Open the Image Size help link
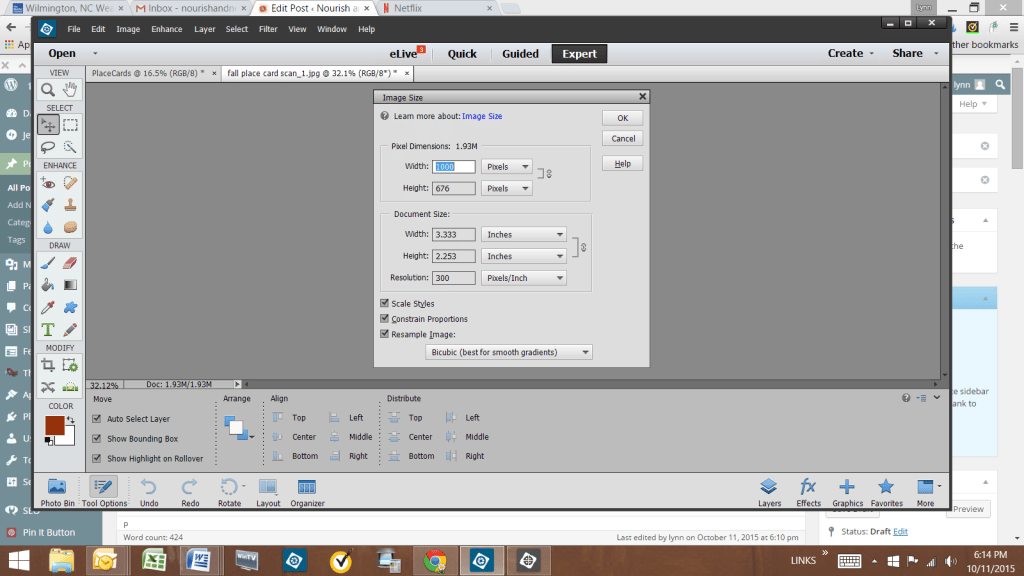 tap(482, 116)
